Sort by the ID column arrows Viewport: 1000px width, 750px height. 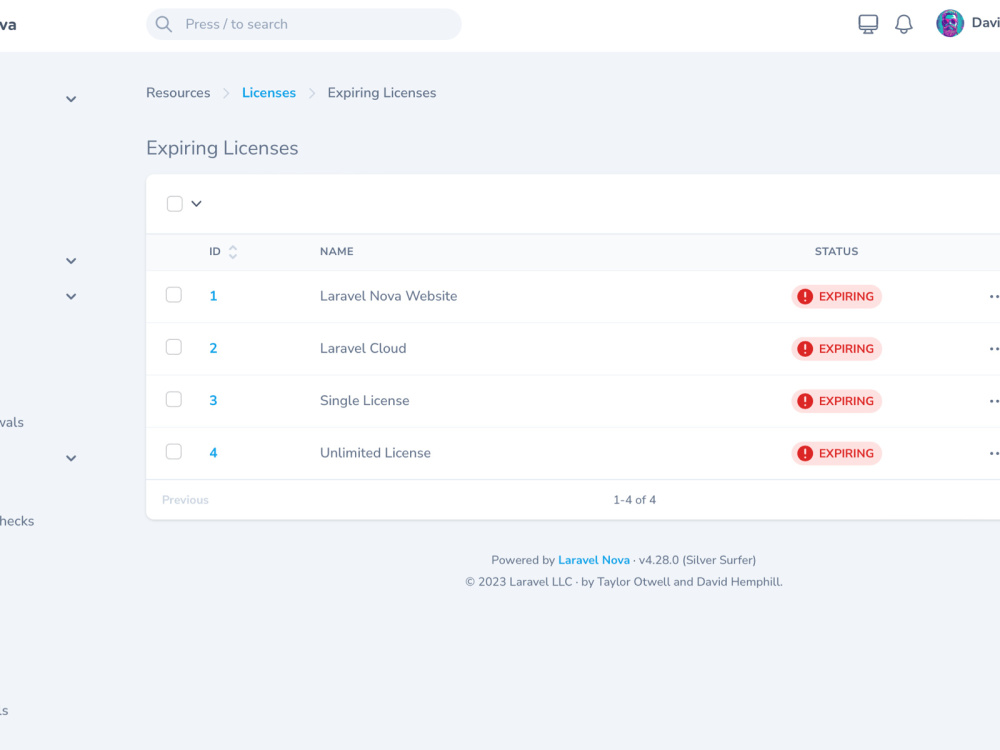[x=233, y=252]
